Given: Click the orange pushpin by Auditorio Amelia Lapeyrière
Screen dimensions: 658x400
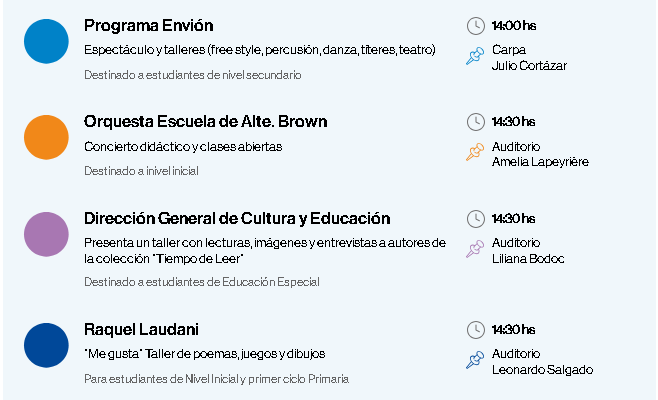Looking at the screenshot, I should [x=475, y=152].
